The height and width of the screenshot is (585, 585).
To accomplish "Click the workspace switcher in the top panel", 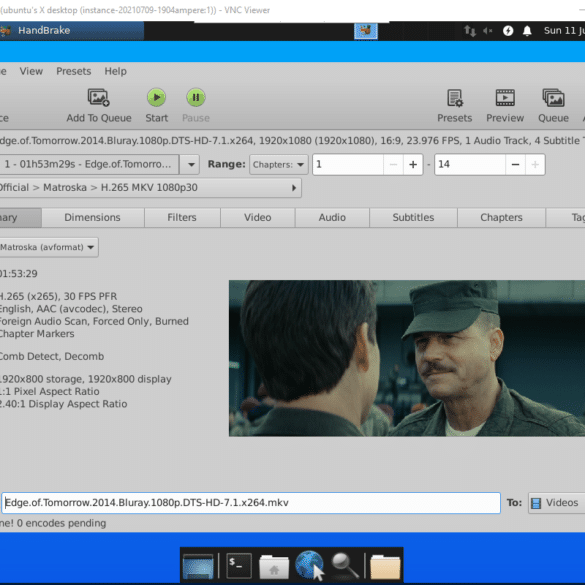I will 366,31.
